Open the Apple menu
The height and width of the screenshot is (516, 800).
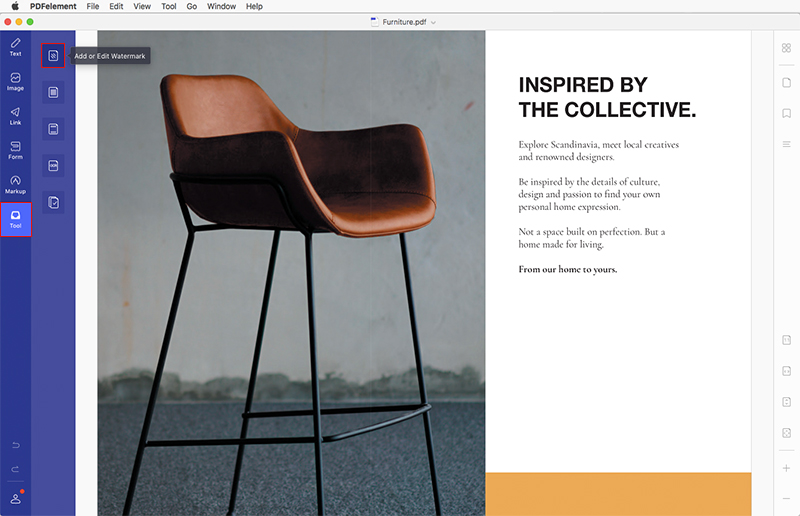15,6
